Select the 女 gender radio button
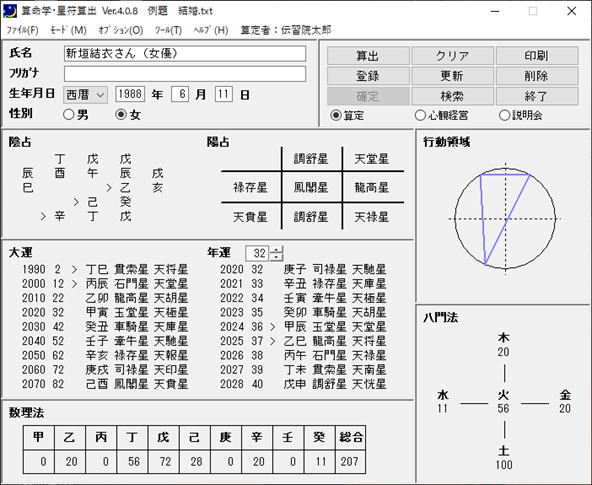592x485 pixels. coord(121,114)
